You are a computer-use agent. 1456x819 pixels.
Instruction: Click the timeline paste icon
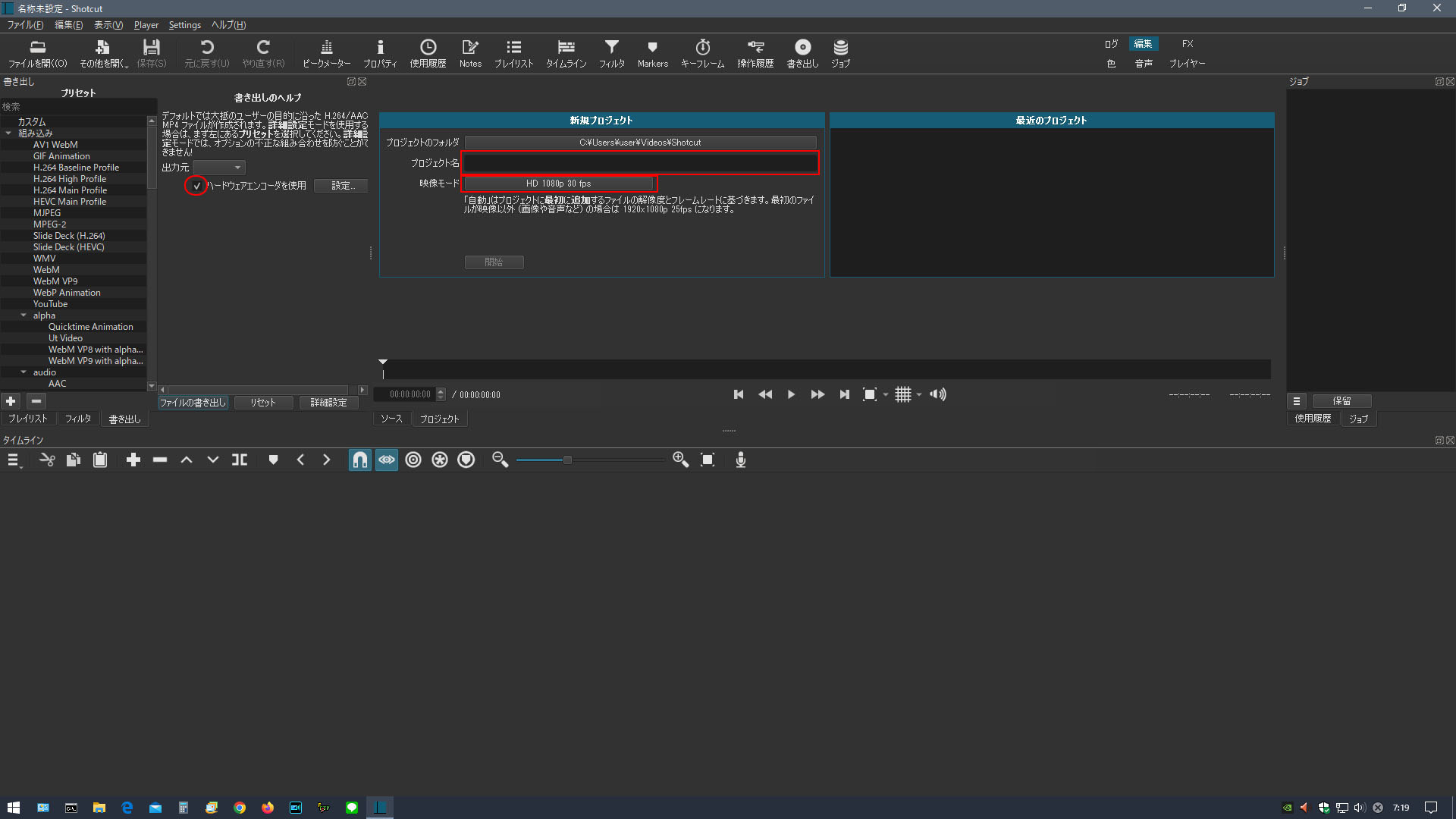[x=100, y=460]
